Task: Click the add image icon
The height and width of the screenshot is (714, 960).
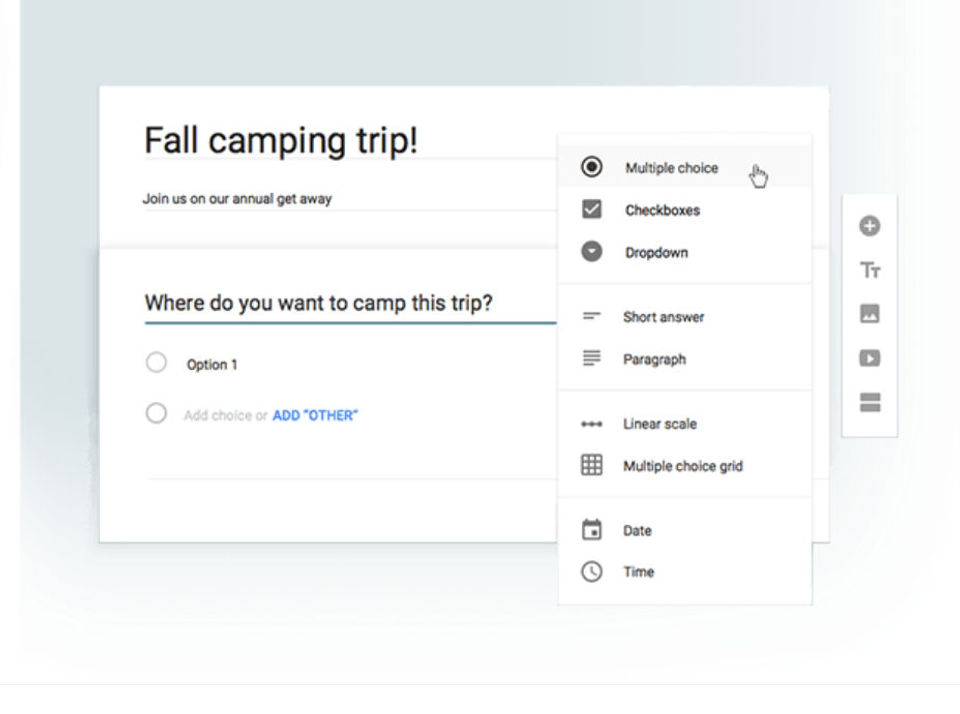Action: point(869,314)
